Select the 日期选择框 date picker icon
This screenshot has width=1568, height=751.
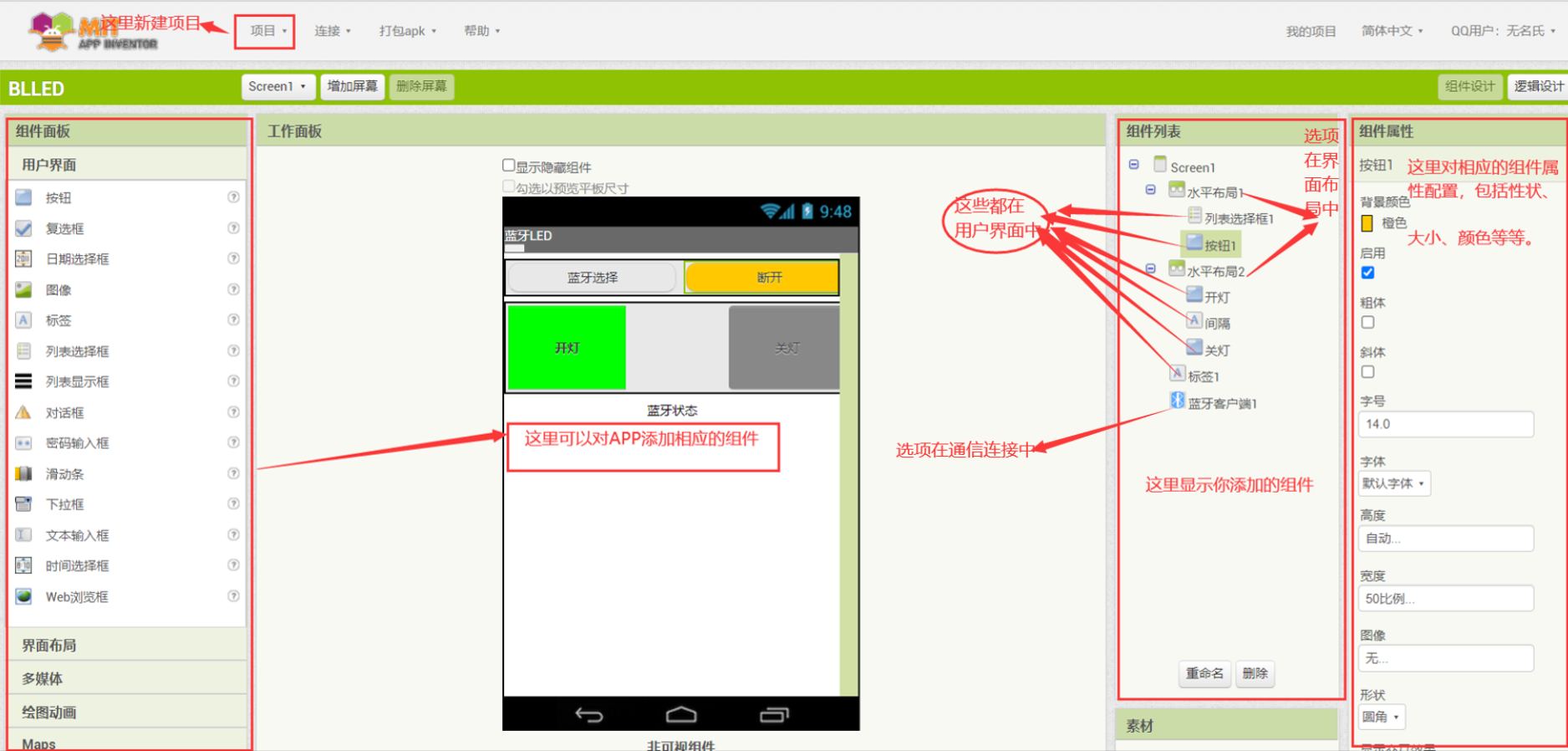click(x=23, y=259)
